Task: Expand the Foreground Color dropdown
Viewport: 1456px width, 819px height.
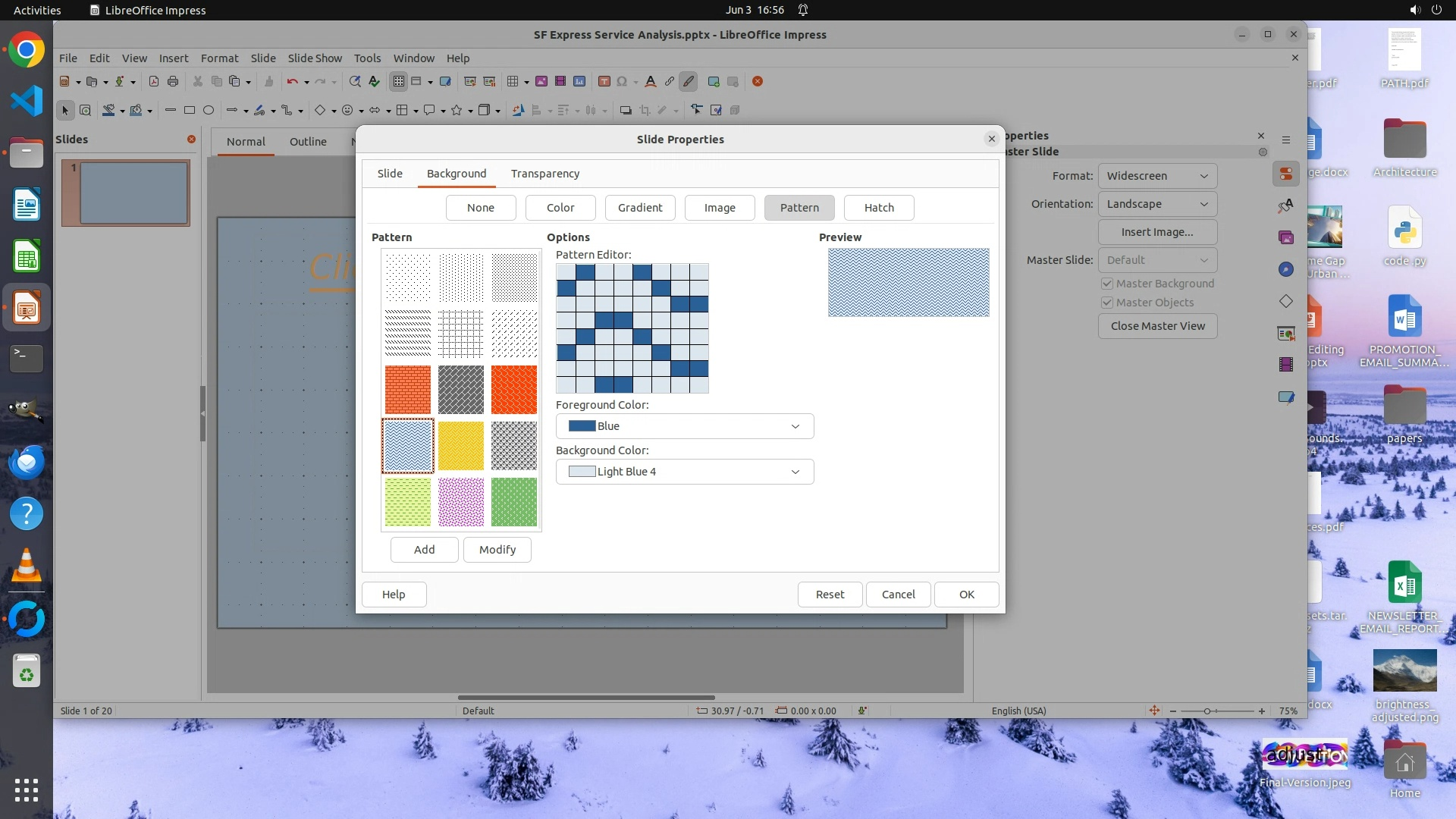Action: pyautogui.click(x=684, y=426)
